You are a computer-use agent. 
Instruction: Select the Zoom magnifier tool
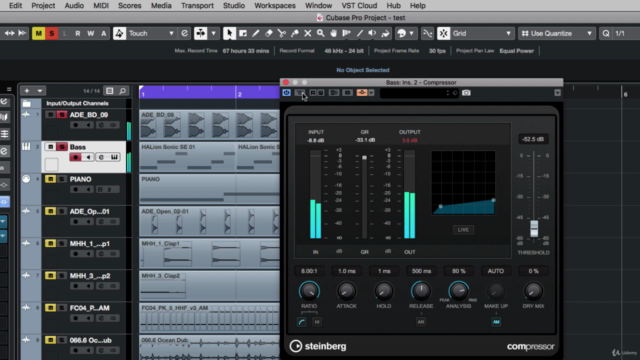tap(321, 33)
